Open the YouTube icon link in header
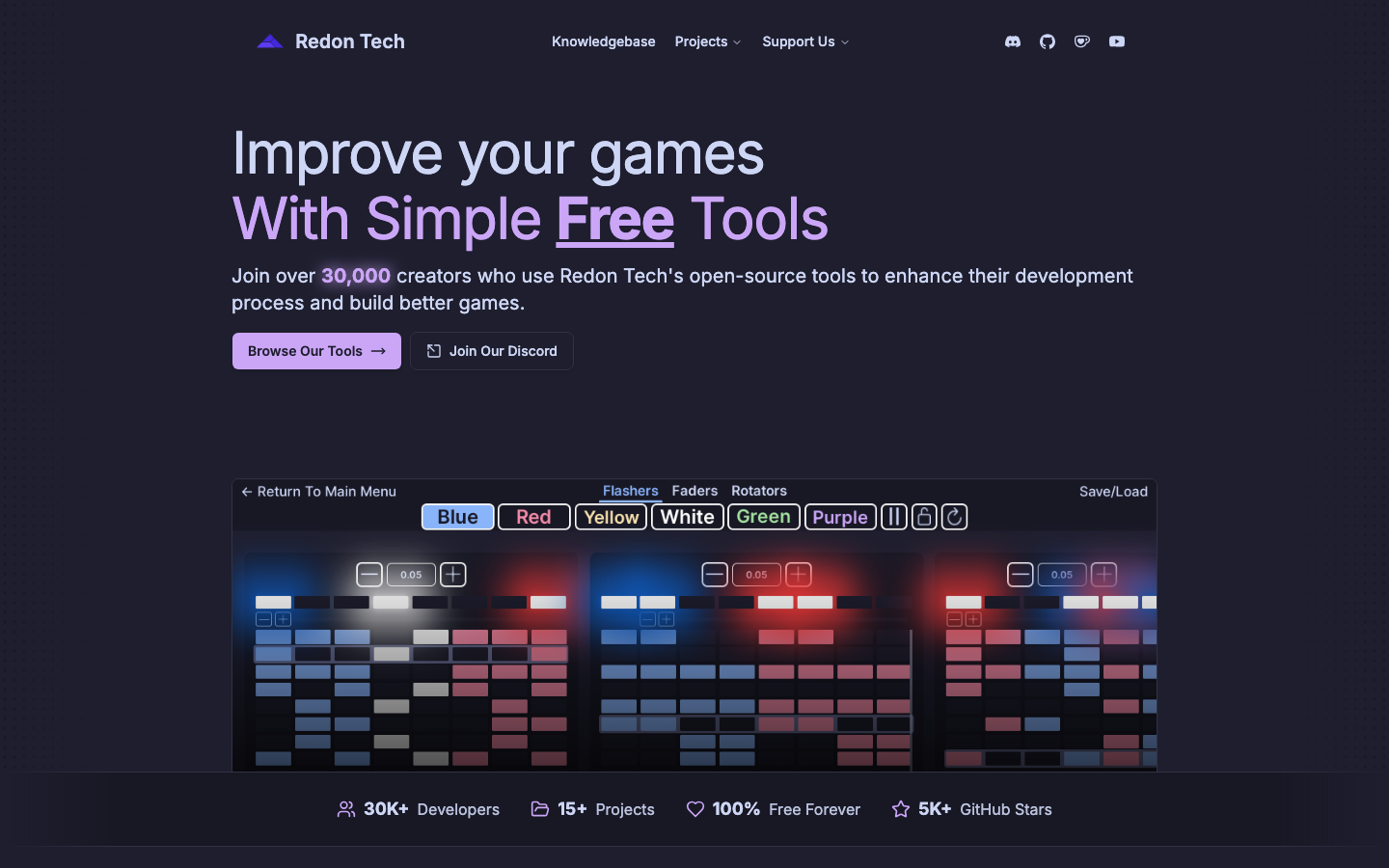 point(1117,41)
